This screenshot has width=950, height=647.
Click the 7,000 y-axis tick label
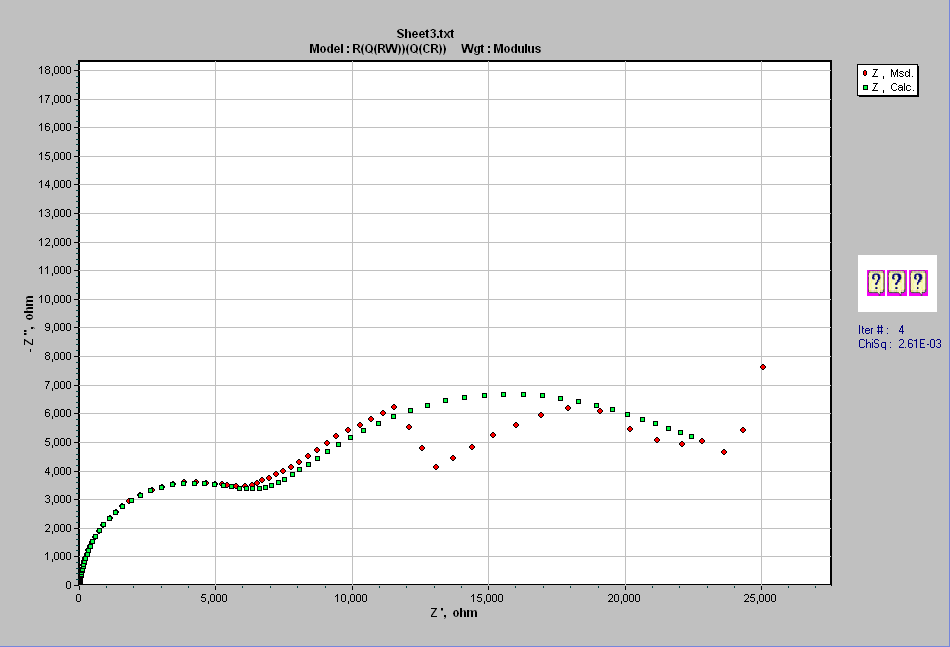58,385
